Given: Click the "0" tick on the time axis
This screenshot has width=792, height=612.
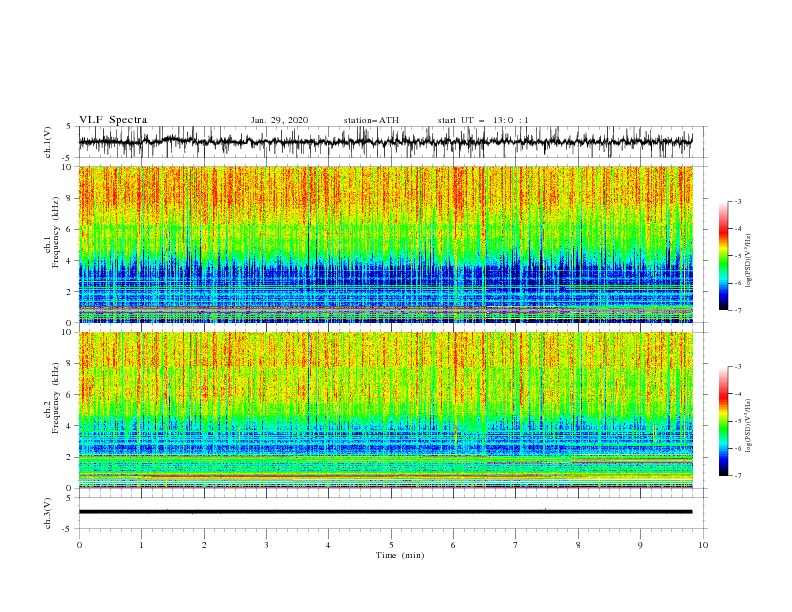Looking at the screenshot, I should pyautogui.click(x=79, y=545).
